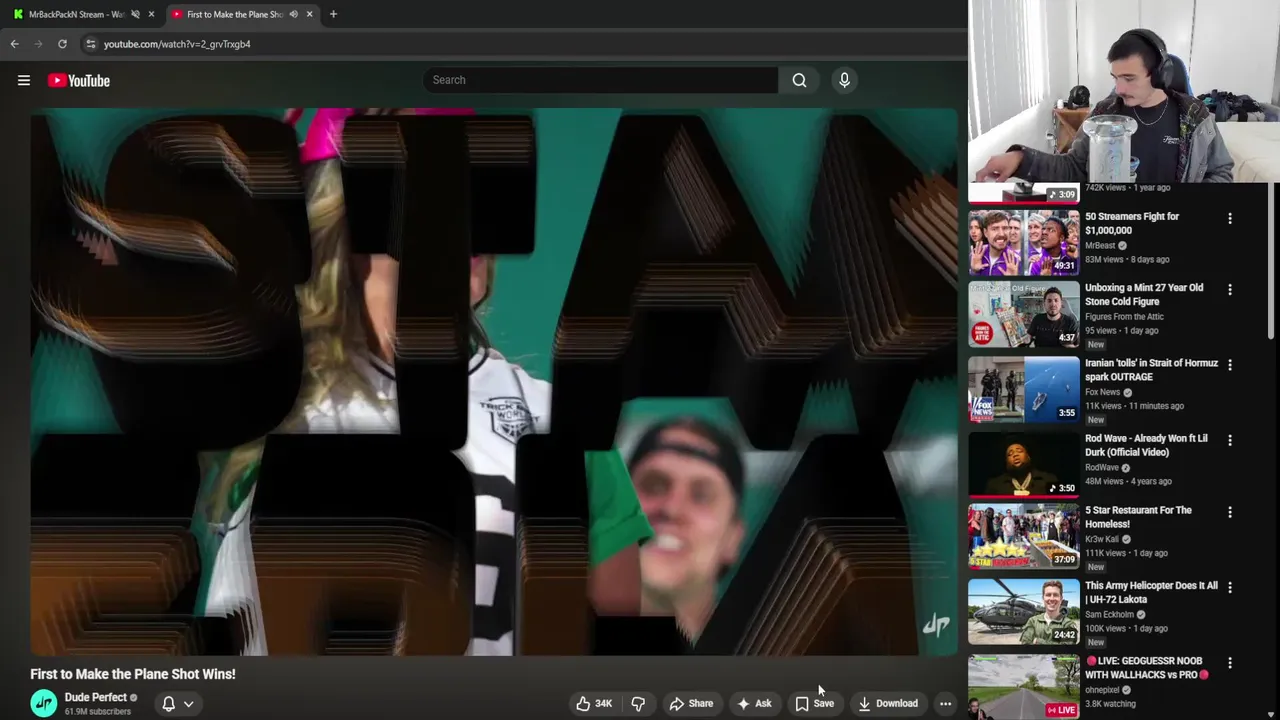Click 'First to Make the Plane Shot Wins!' title
Image resolution: width=1280 pixels, height=720 pixels.
133,674
